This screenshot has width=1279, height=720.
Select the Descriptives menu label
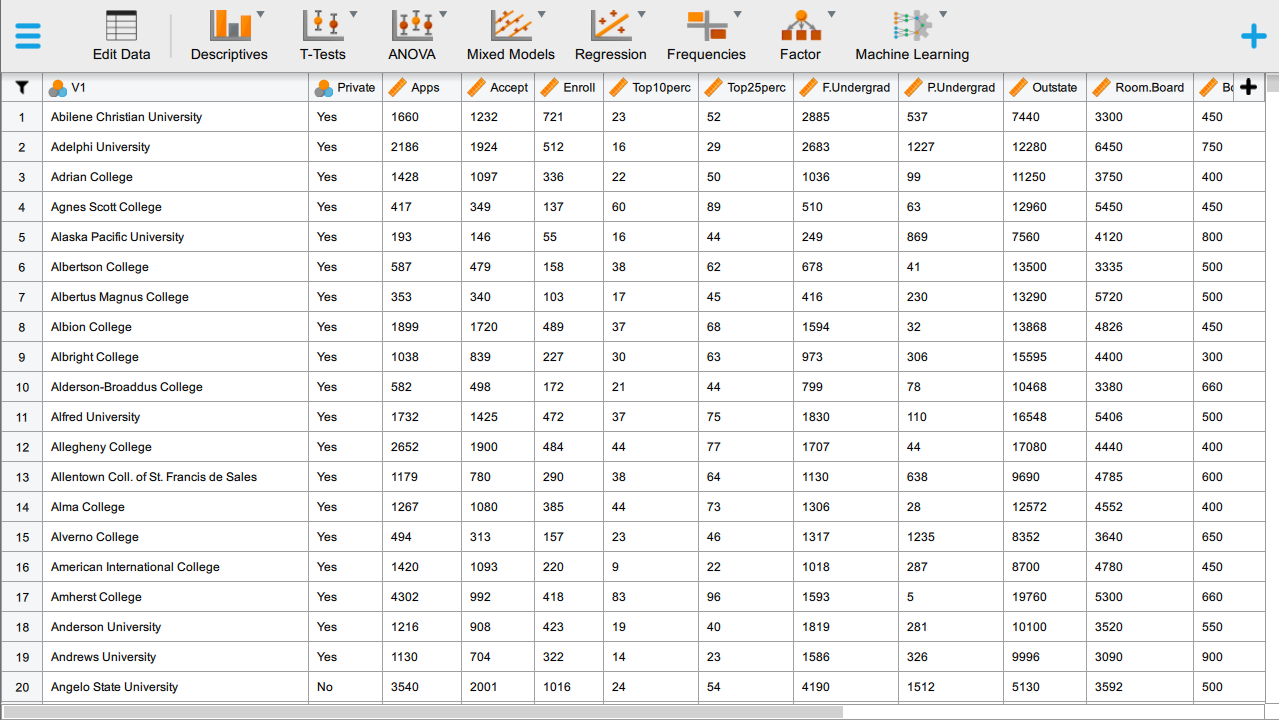(229, 55)
